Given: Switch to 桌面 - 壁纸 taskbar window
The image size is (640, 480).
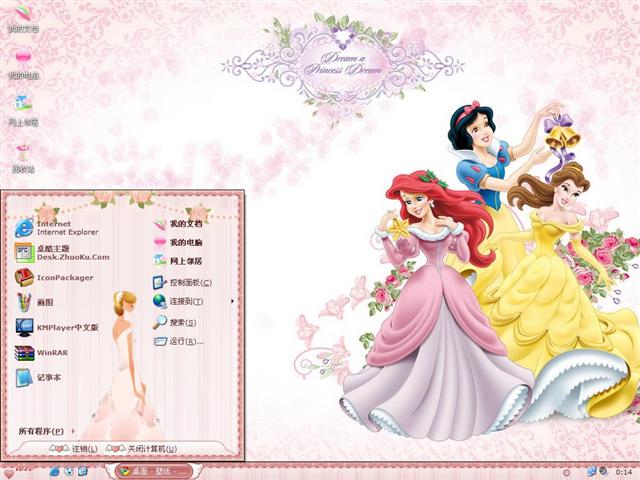Looking at the screenshot, I should point(154,471).
